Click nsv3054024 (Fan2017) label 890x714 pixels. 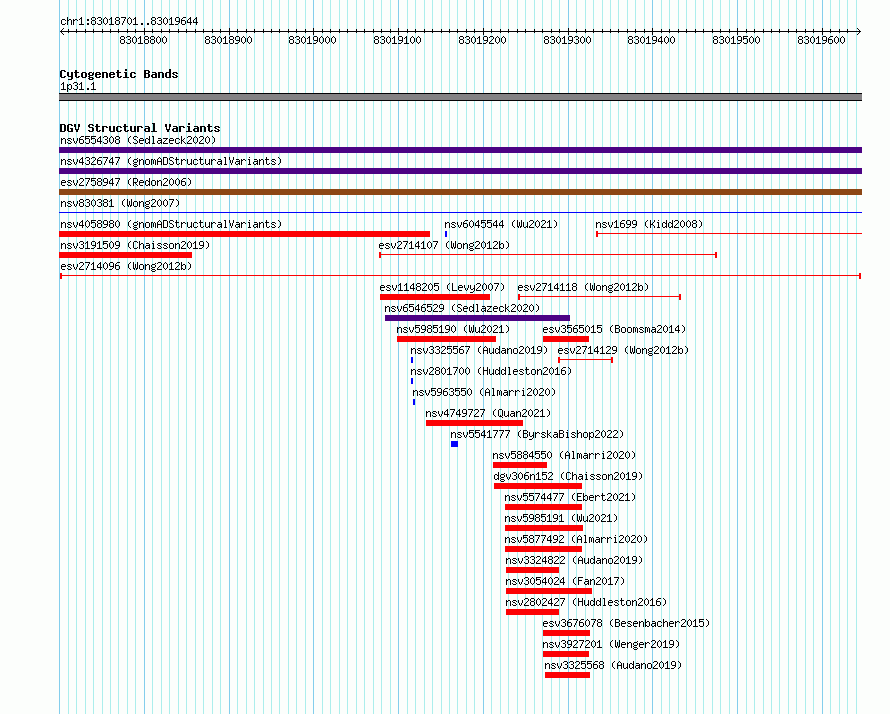(565, 581)
